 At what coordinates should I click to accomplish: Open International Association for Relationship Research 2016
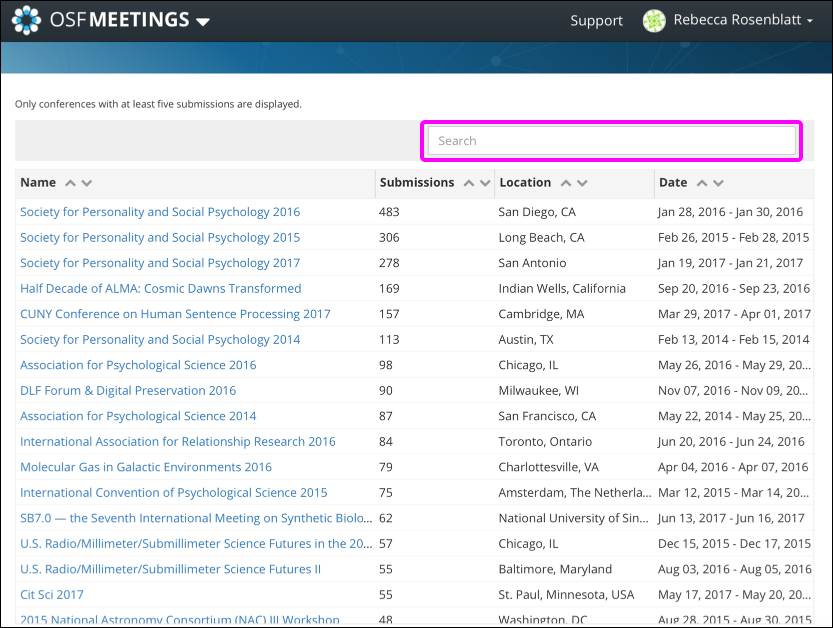tap(178, 442)
